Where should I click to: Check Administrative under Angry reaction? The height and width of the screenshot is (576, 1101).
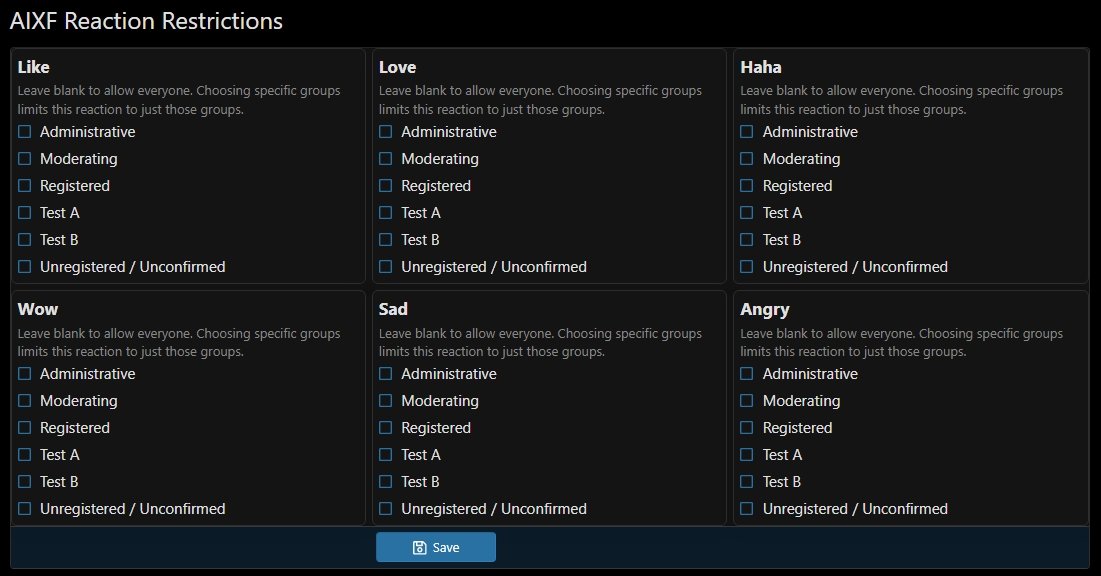pyautogui.click(x=747, y=374)
